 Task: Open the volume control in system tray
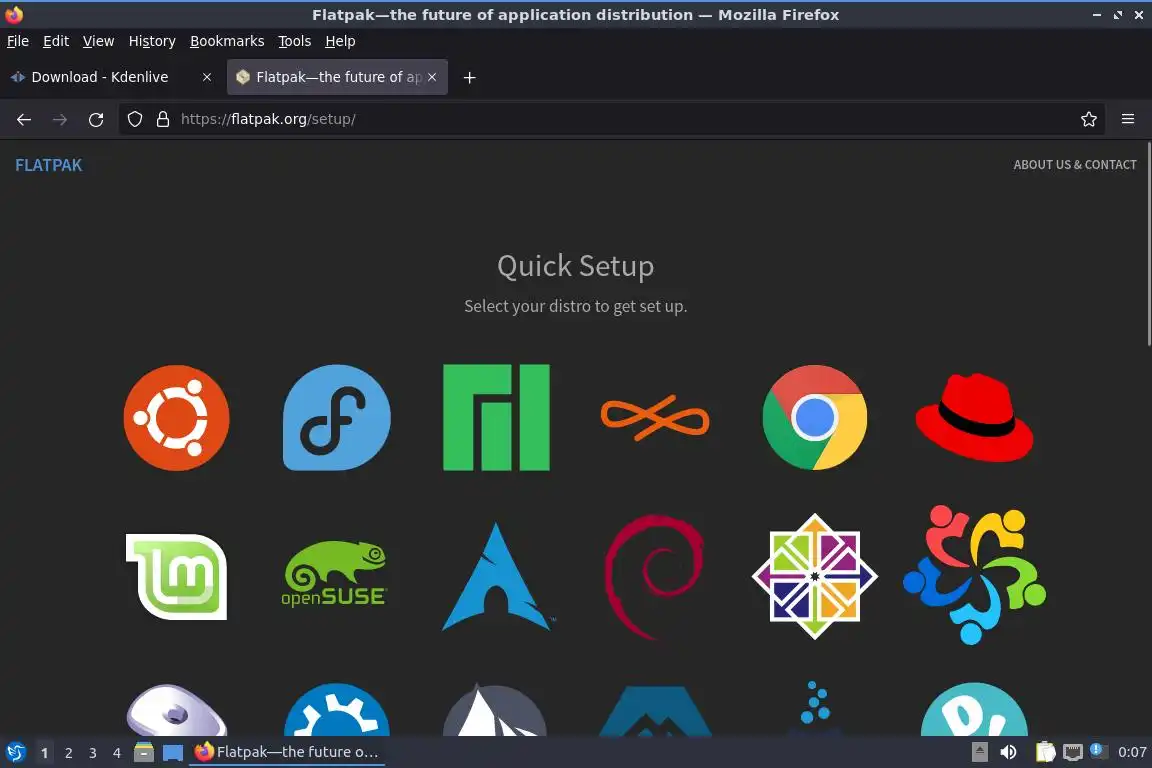tap(1009, 752)
